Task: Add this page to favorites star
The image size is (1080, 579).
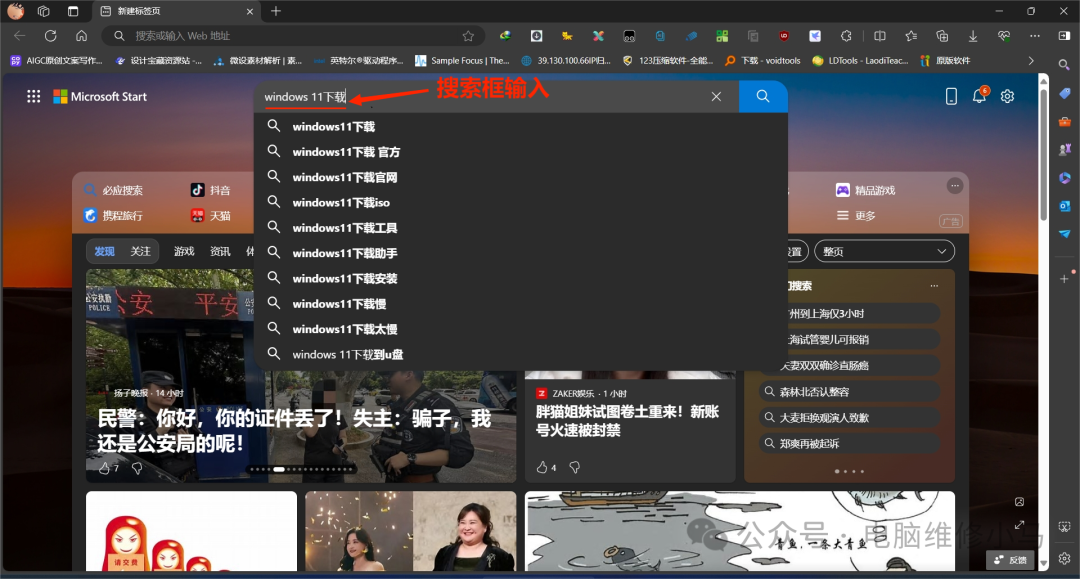Action: [x=468, y=36]
